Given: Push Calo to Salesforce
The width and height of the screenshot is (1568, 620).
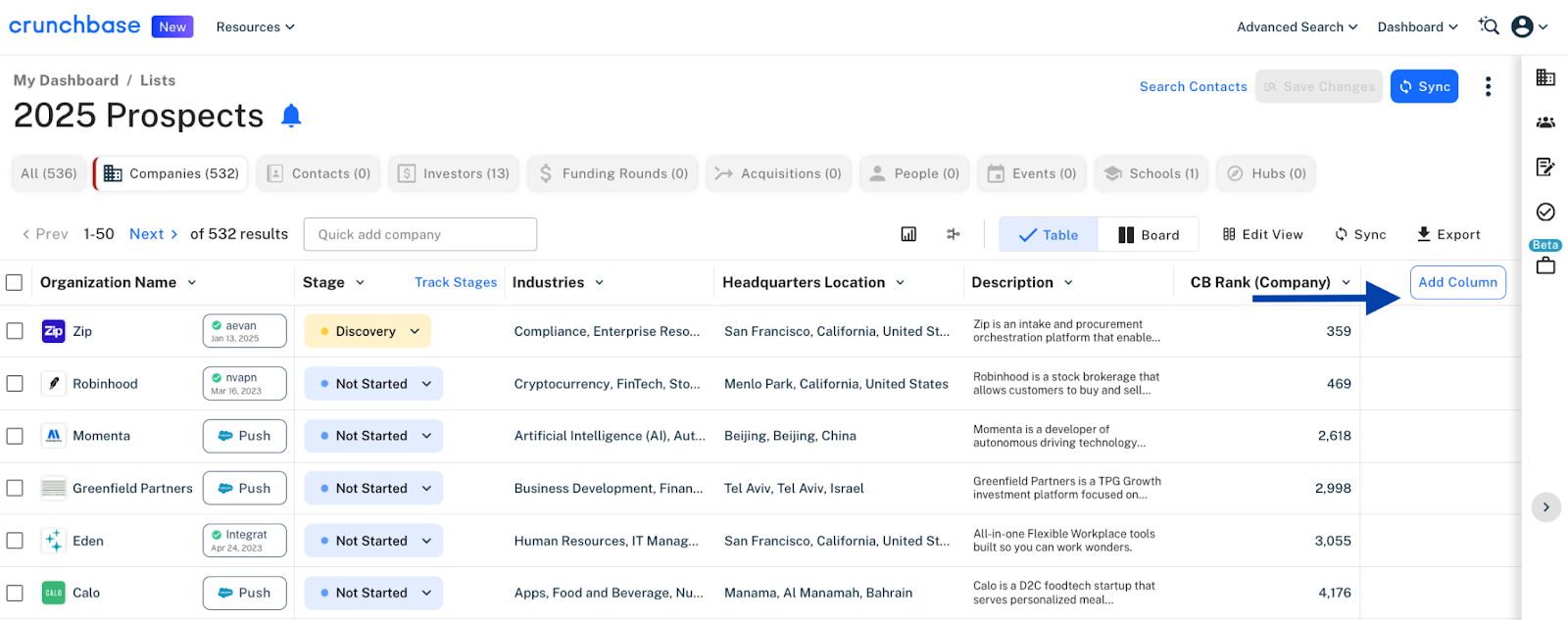Looking at the screenshot, I should (245, 593).
